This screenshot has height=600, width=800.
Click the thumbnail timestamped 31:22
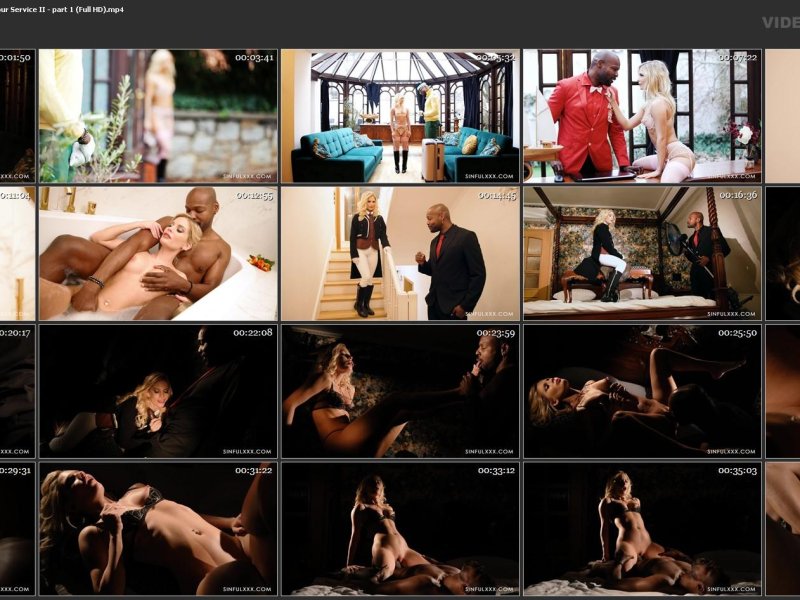158,528
